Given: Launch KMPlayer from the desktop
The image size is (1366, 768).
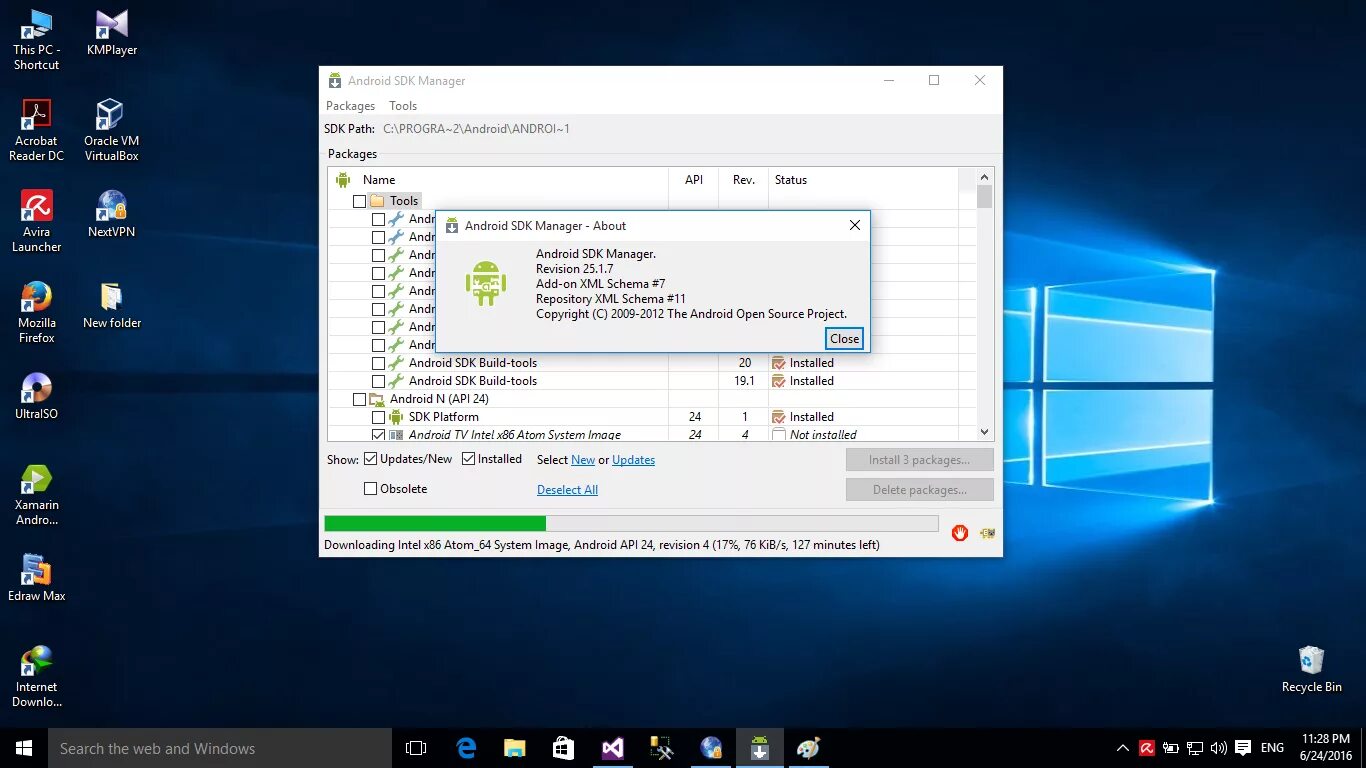Looking at the screenshot, I should coord(112,34).
